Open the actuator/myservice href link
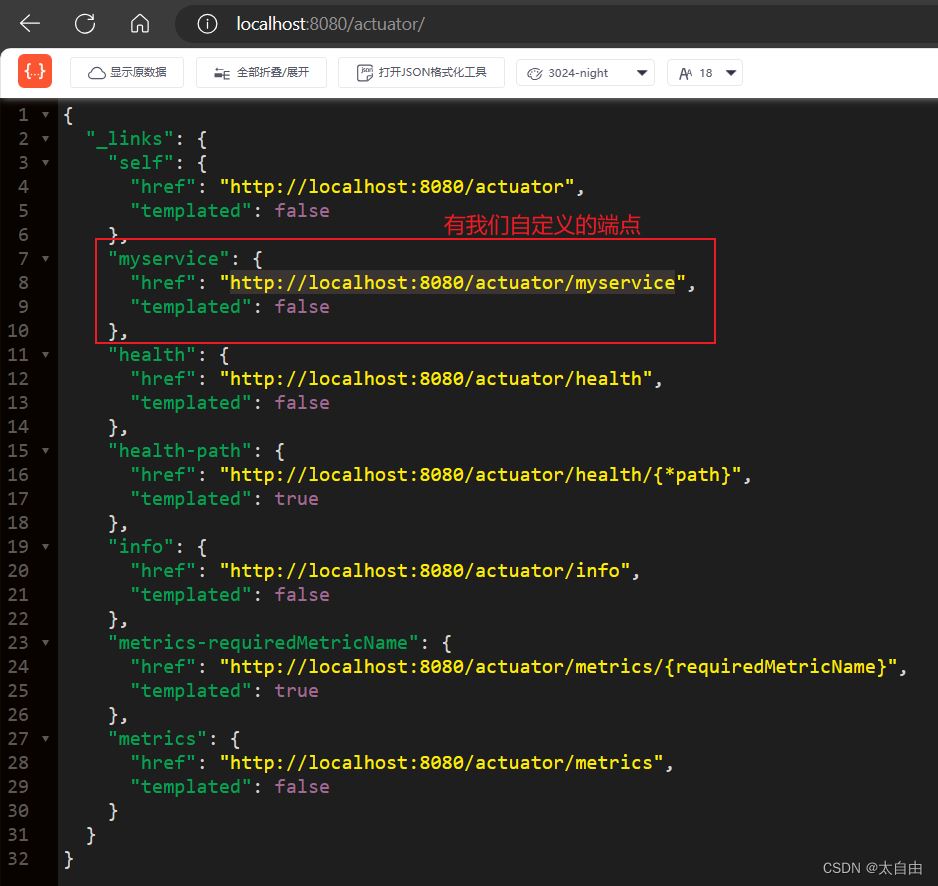 [x=453, y=283]
